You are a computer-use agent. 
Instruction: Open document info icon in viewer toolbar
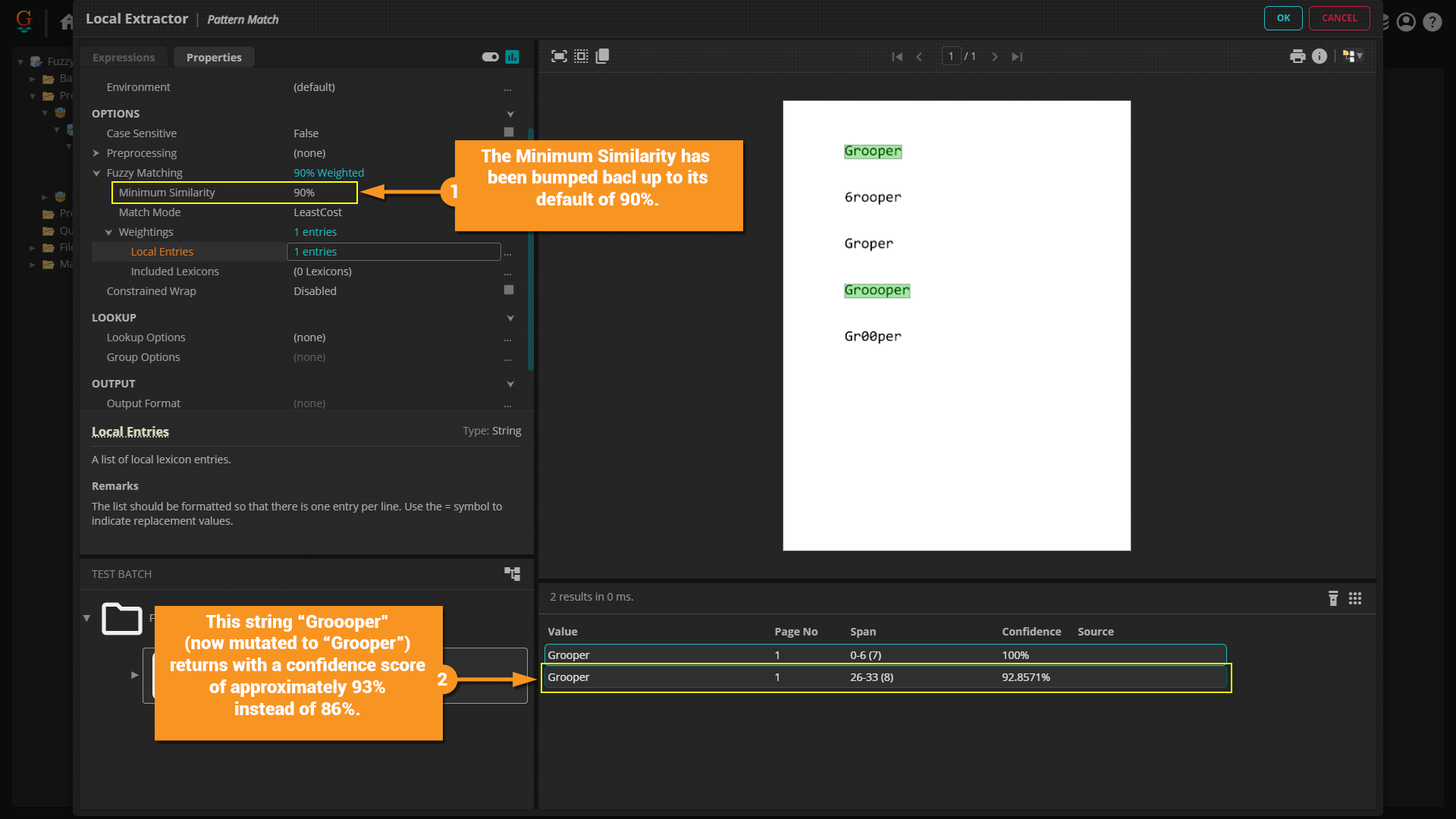[1319, 56]
